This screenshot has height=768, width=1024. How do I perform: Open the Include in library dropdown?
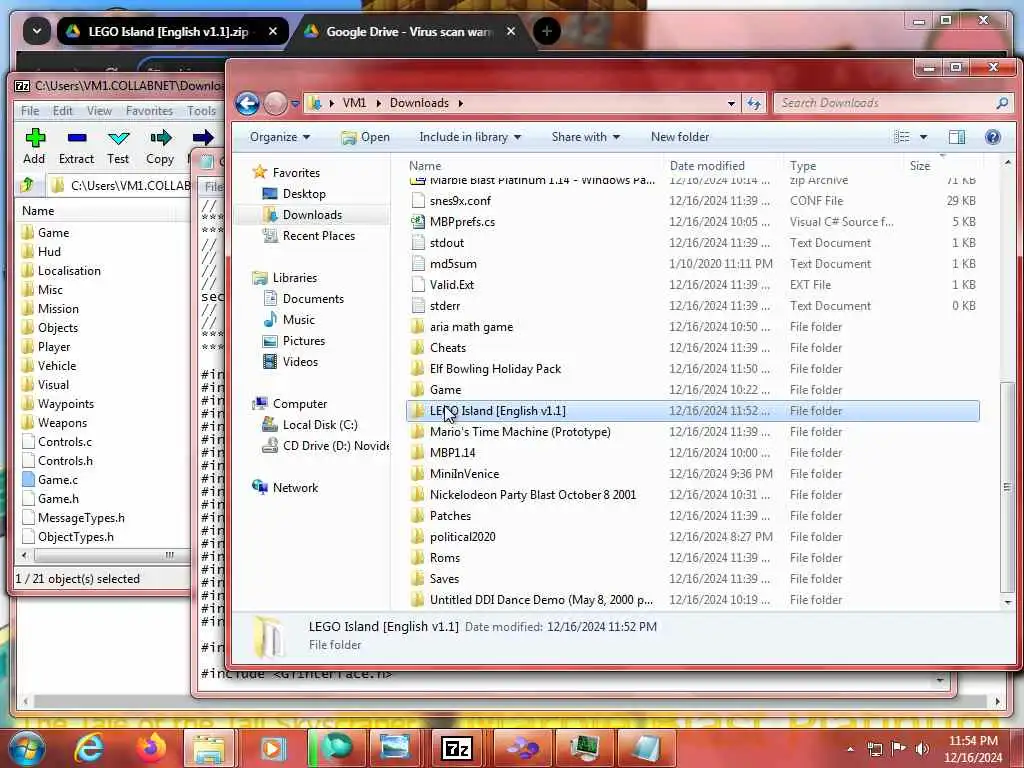[470, 136]
